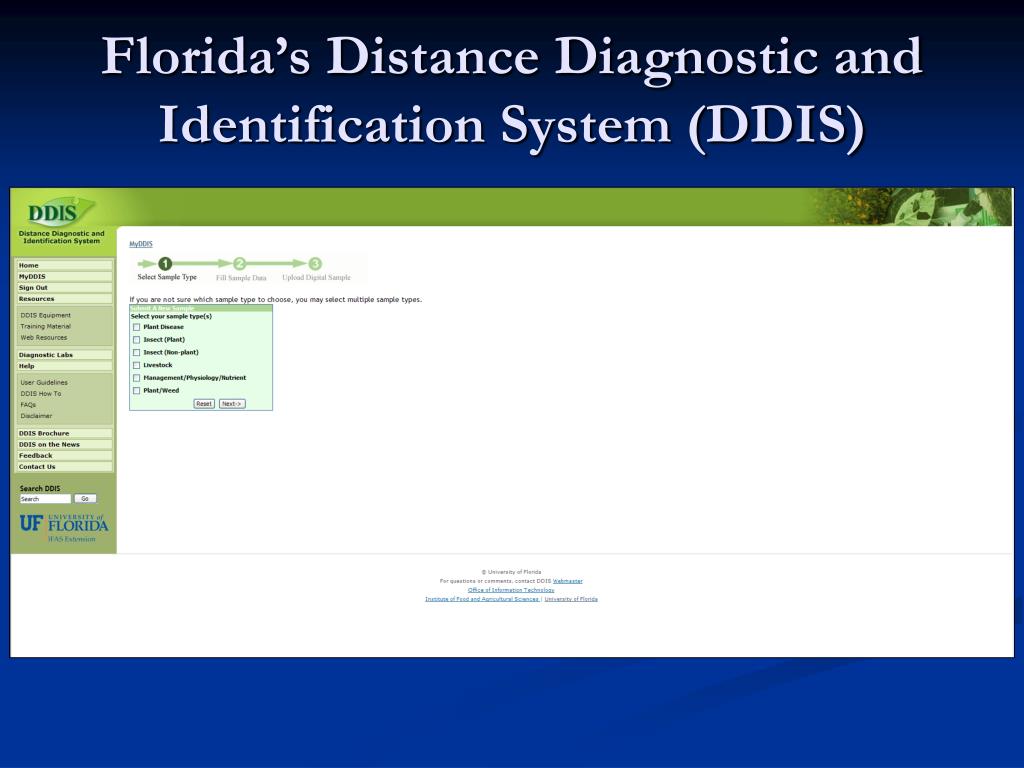This screenshot has width=1024, height=768.
Task: Open the Home menu item
Action: coord(64,265)
